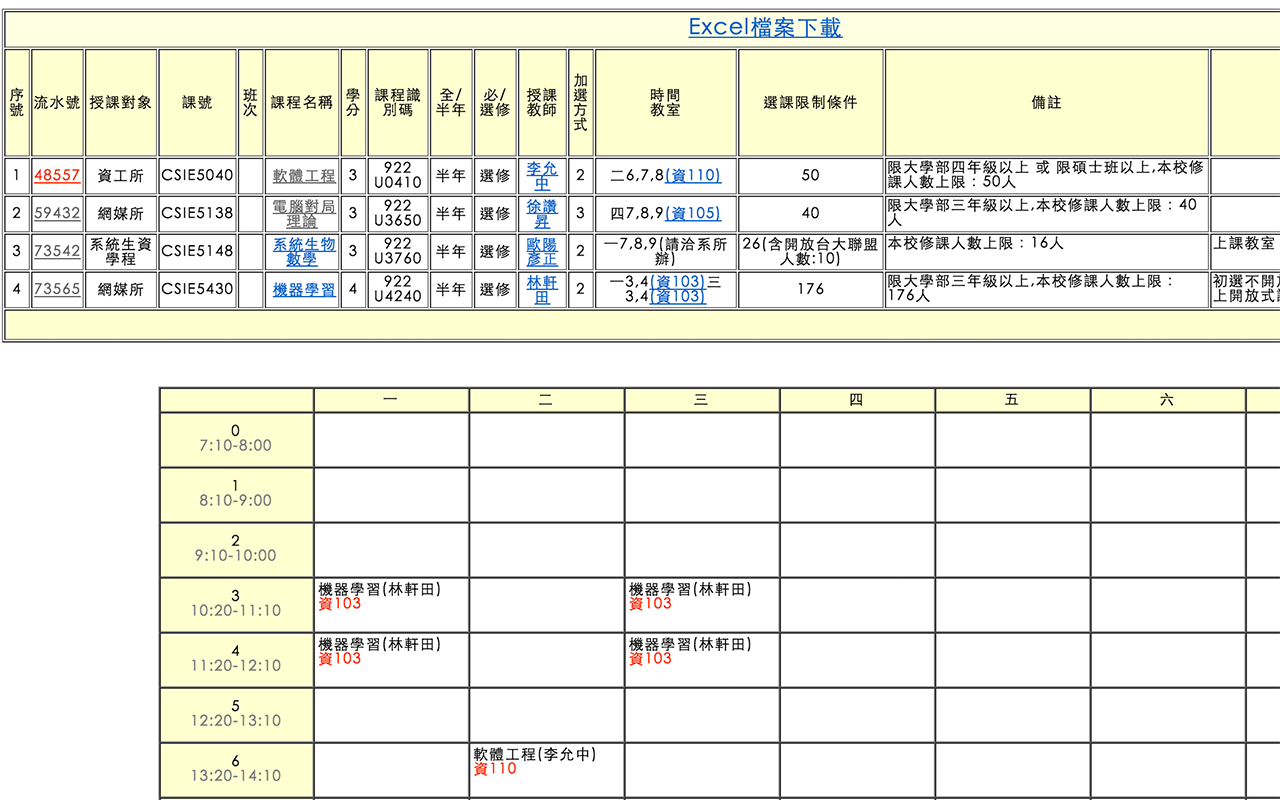Click timetable Friday header 五
The height and width of the screenshot is (800, 1280).
(1012, 400)
